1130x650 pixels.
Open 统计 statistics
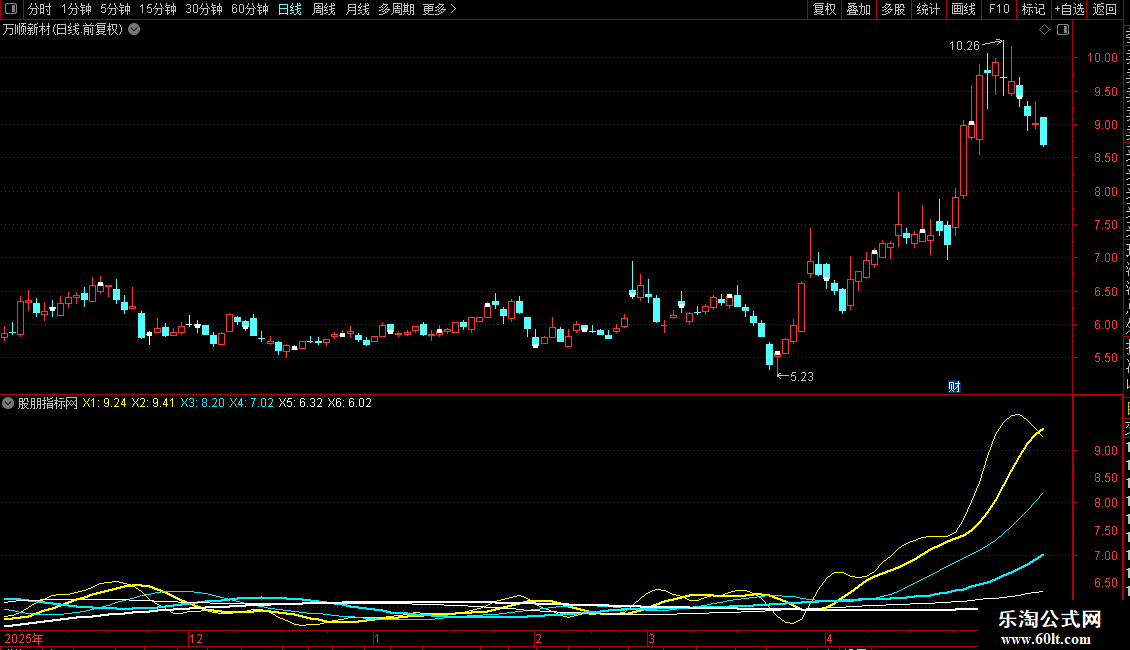pos(927,9)
